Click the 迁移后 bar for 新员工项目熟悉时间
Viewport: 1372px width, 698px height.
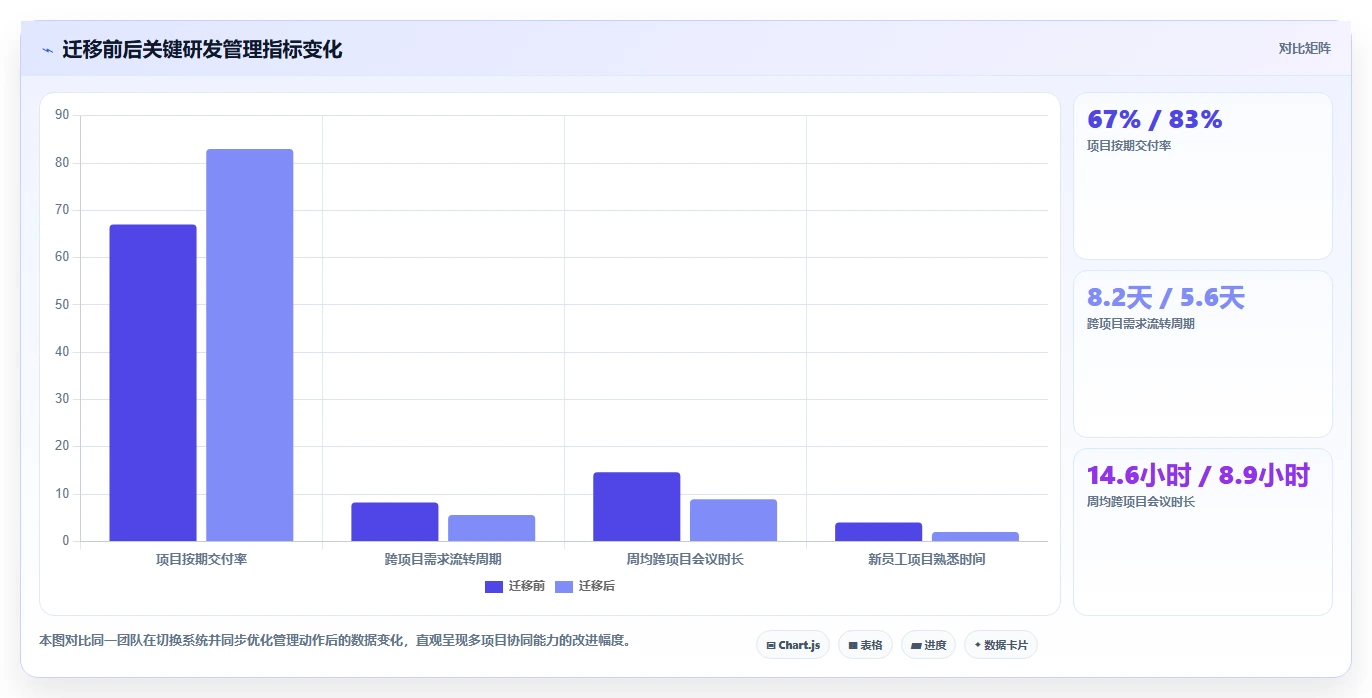pyautogui.click(x=976, y=536)
